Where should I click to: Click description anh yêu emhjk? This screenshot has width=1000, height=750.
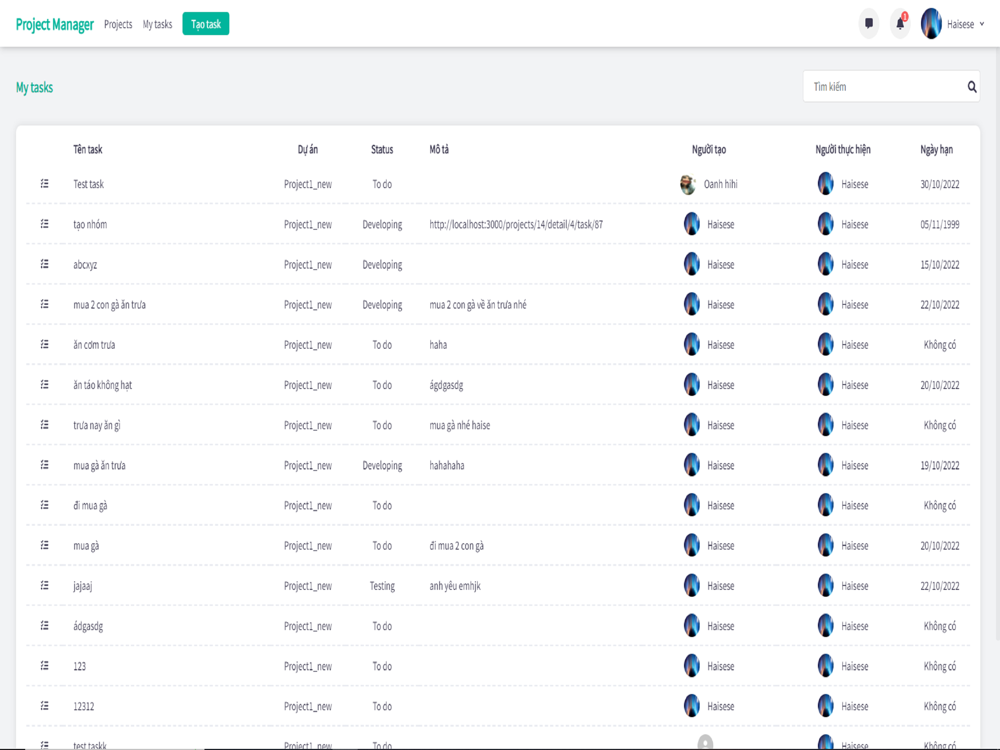455,586
